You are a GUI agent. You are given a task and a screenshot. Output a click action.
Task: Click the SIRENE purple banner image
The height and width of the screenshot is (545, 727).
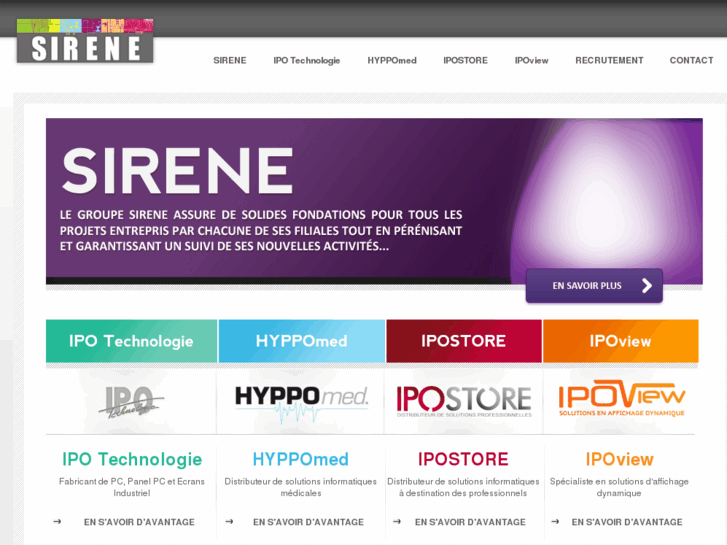click(x=374, y=201)
